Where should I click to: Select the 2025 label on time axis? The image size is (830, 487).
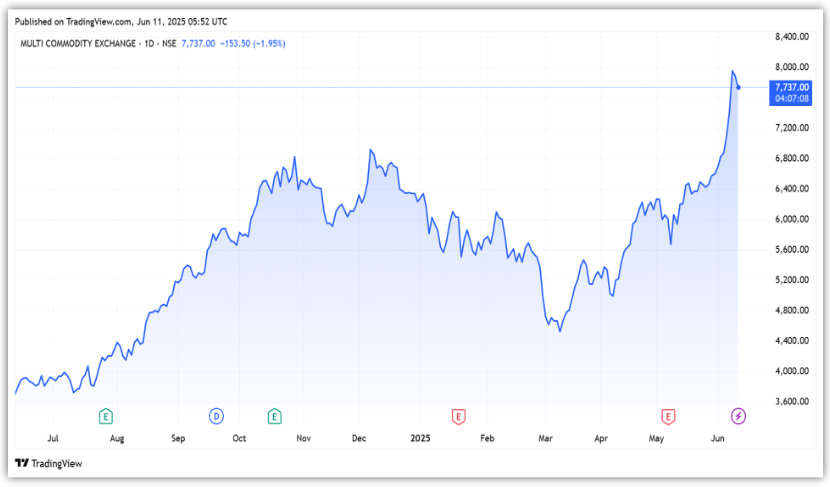(421, 438)
